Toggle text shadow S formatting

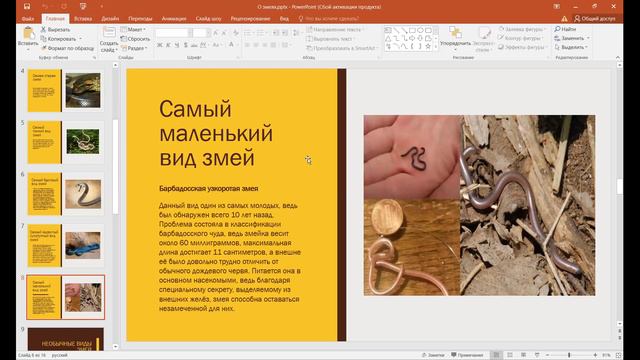[x=185, y=45]
